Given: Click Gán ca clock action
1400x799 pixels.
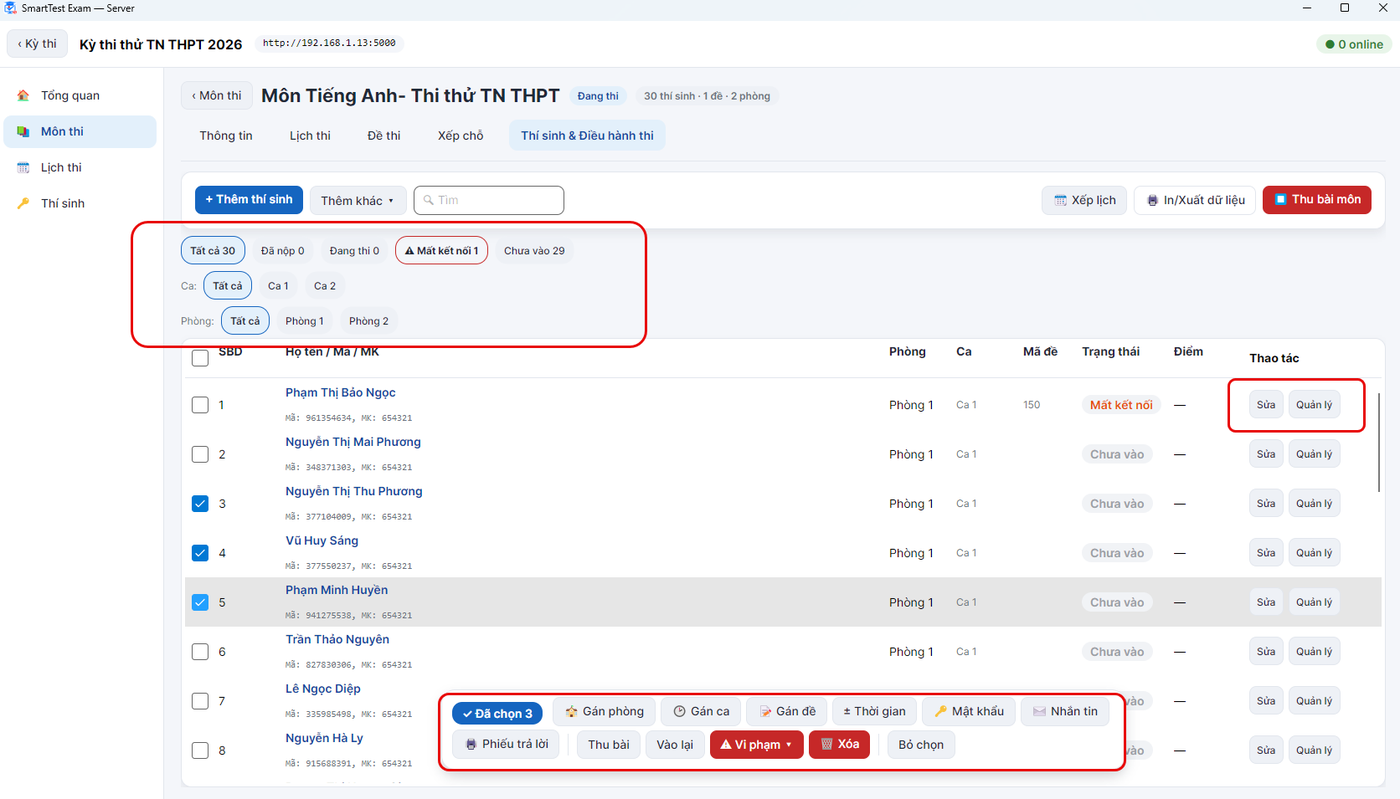Looking at the screenshot, I should [x=701, y=712].
